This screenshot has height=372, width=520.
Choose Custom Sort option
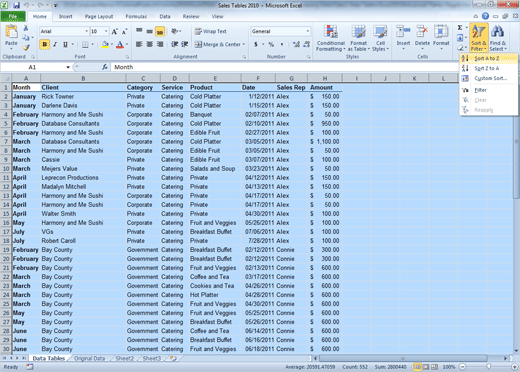[488, 78]
